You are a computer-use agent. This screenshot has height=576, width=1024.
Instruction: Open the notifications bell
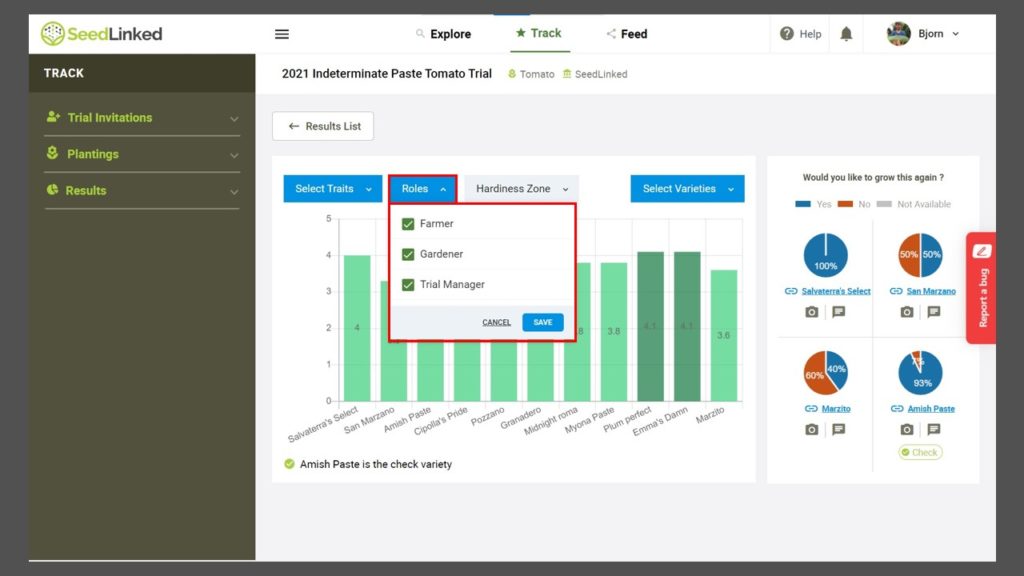click(x=846, y=33)
